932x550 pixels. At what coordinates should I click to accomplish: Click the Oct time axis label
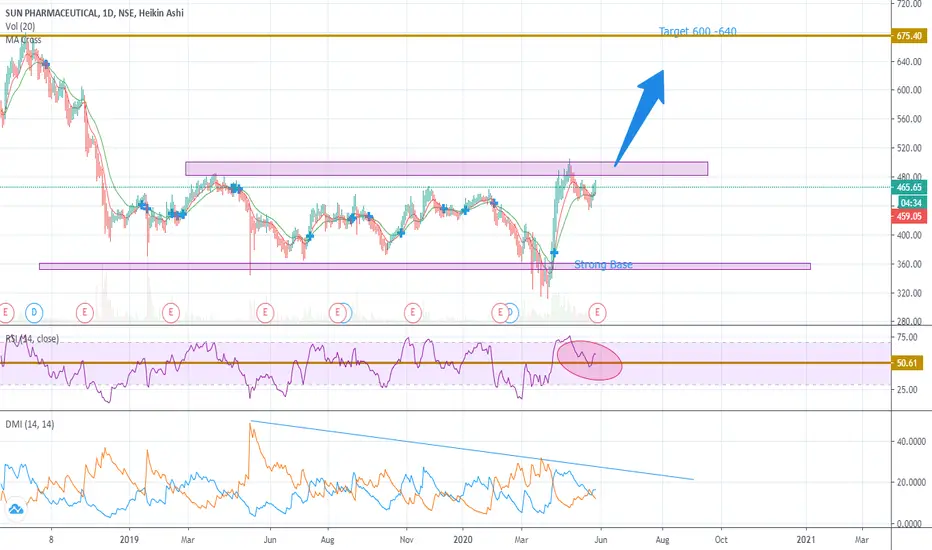coord(721,540)
